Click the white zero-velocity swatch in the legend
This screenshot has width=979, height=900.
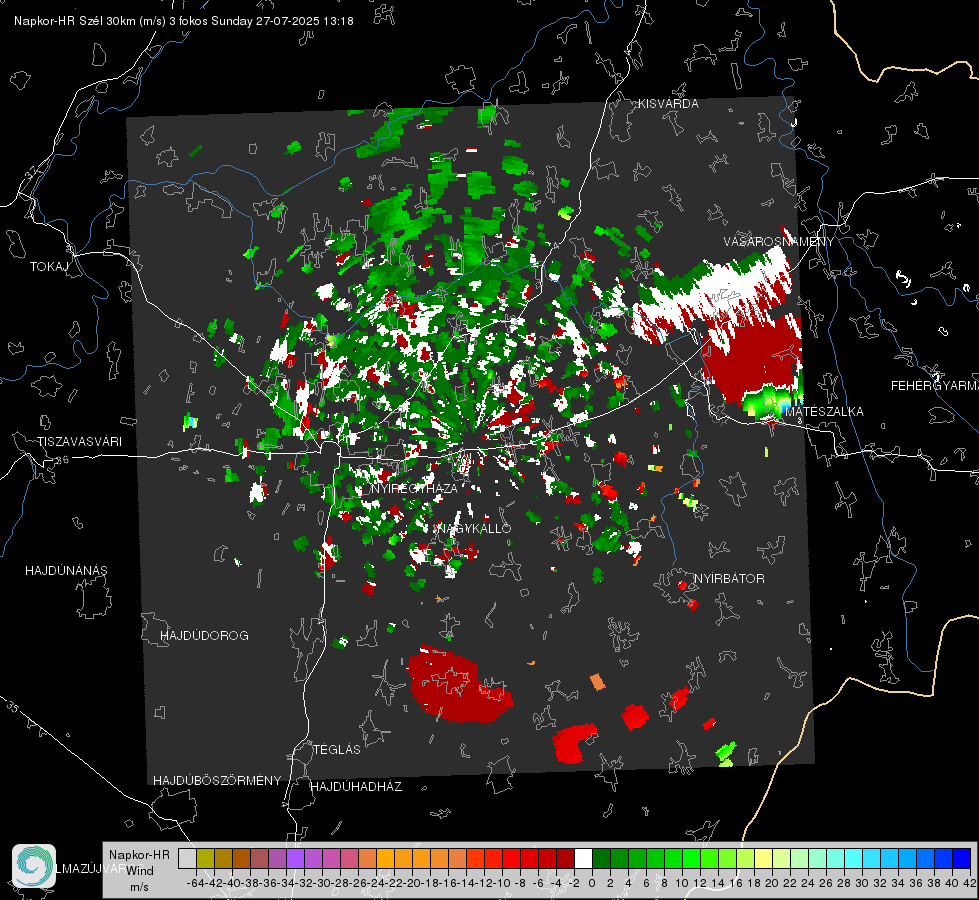(x=583, y=858)
